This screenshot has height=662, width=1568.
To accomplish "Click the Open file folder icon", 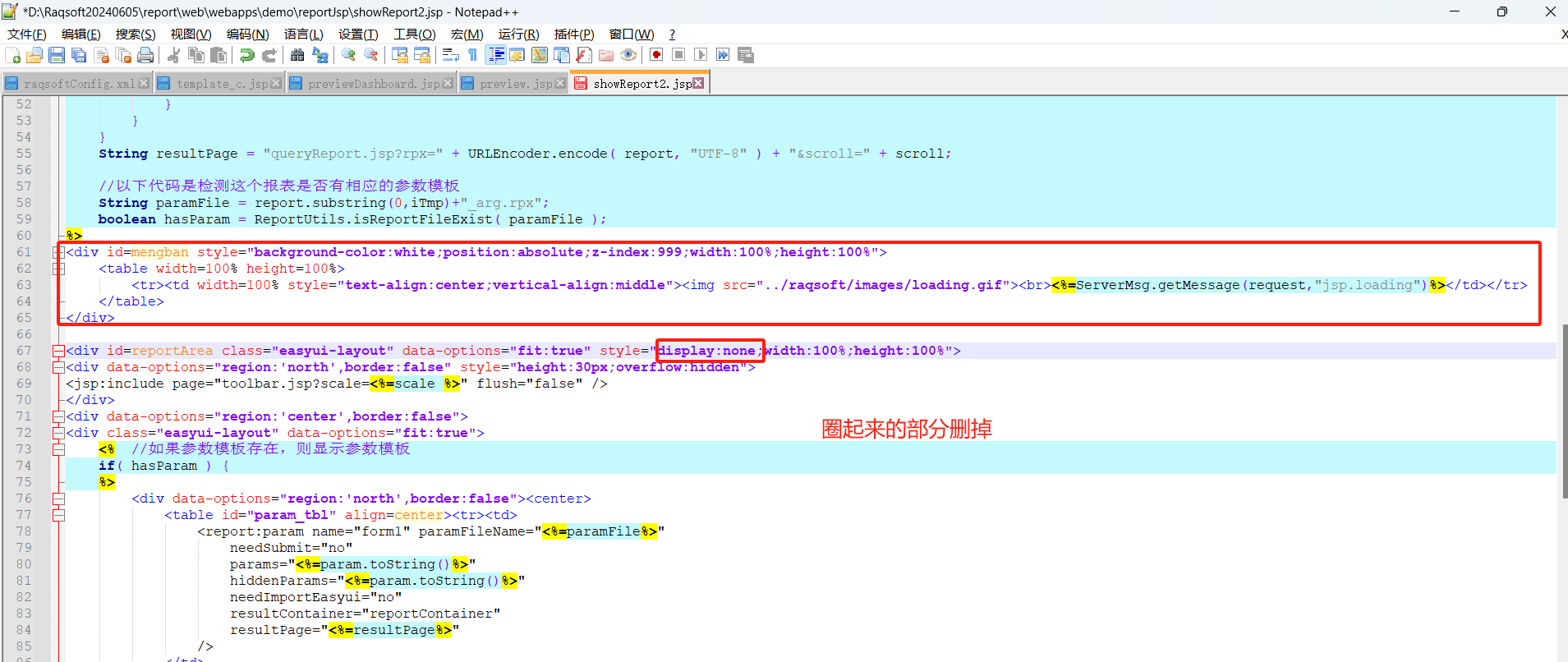I will point(34,55).
